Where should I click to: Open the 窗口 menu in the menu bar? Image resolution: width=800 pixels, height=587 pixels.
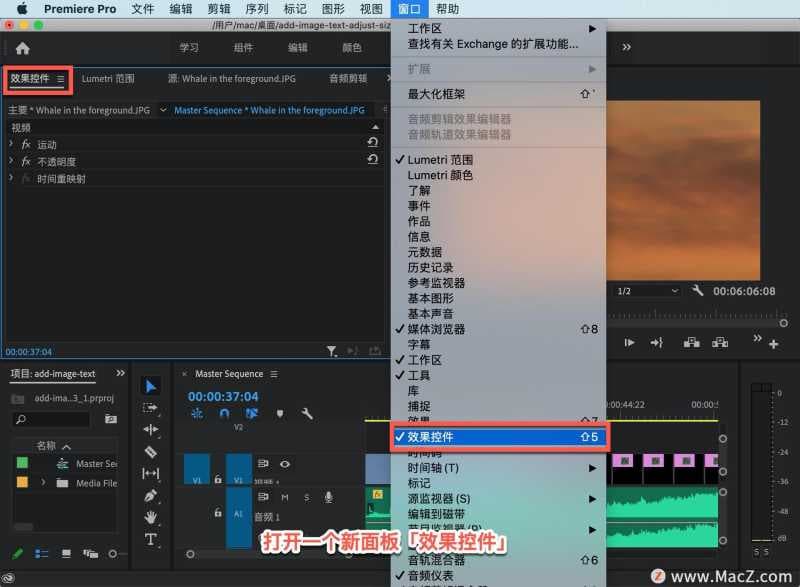tap(410, 9)
